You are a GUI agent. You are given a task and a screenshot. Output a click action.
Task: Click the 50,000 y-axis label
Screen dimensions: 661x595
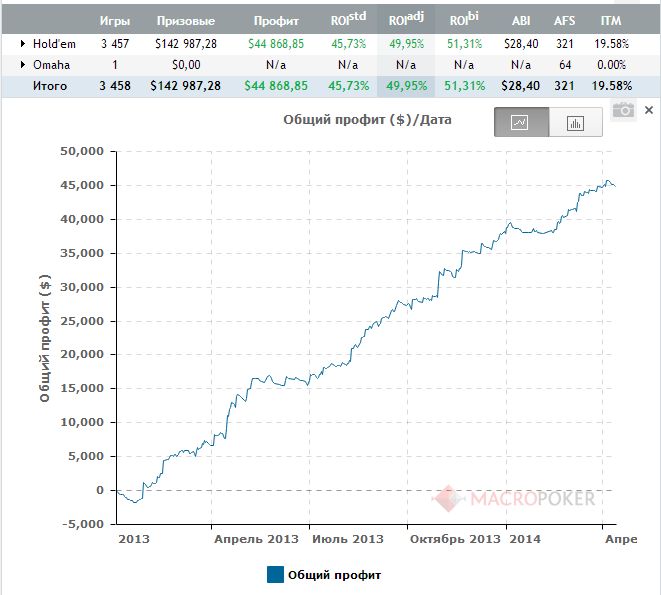pos(82,151)
